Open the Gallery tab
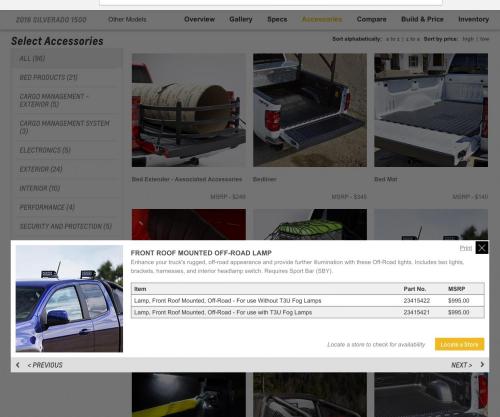Viewport: 500px width, 417px height. 241,19
